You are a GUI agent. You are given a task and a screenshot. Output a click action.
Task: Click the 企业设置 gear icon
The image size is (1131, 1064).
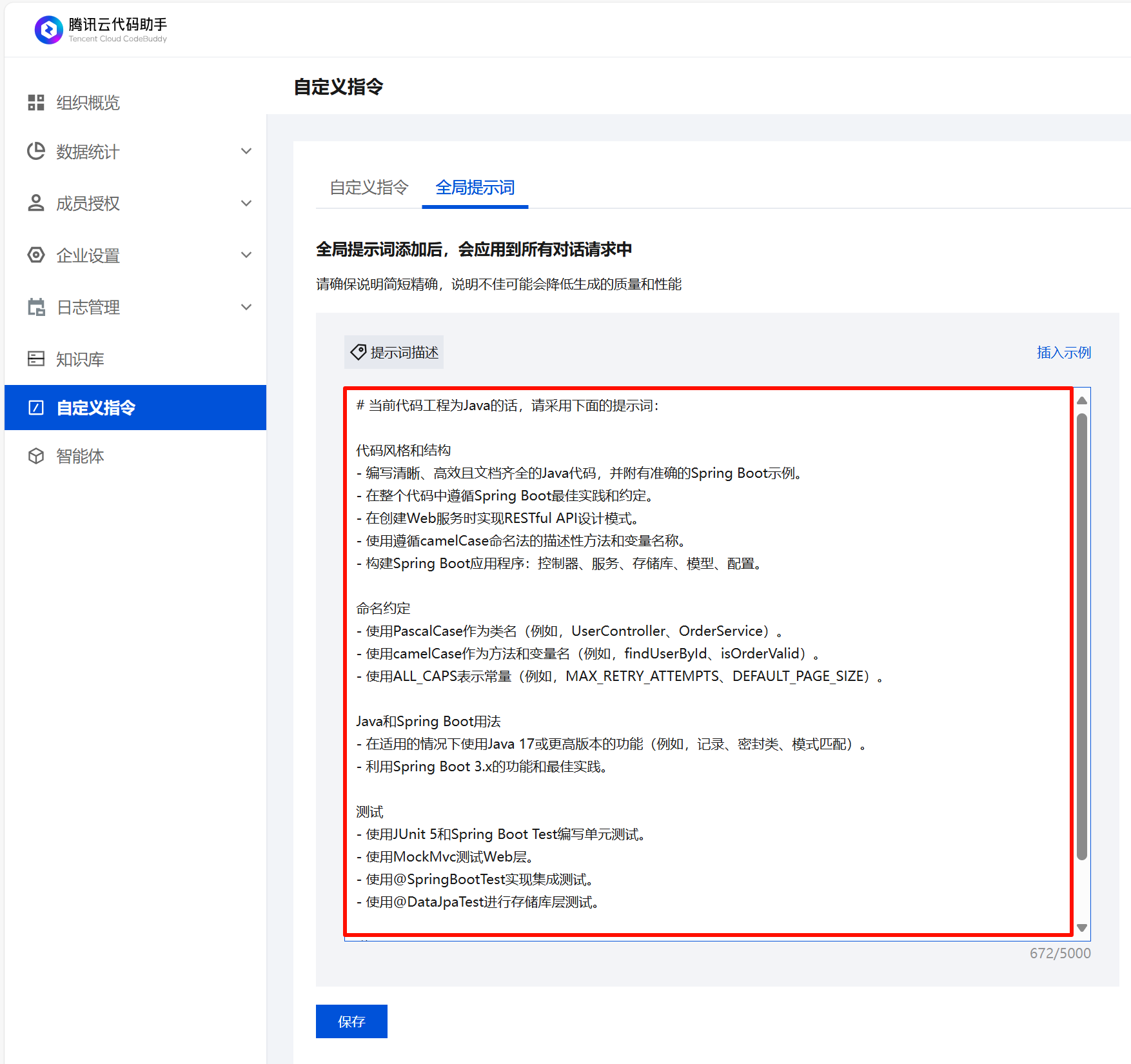point(36,255)
